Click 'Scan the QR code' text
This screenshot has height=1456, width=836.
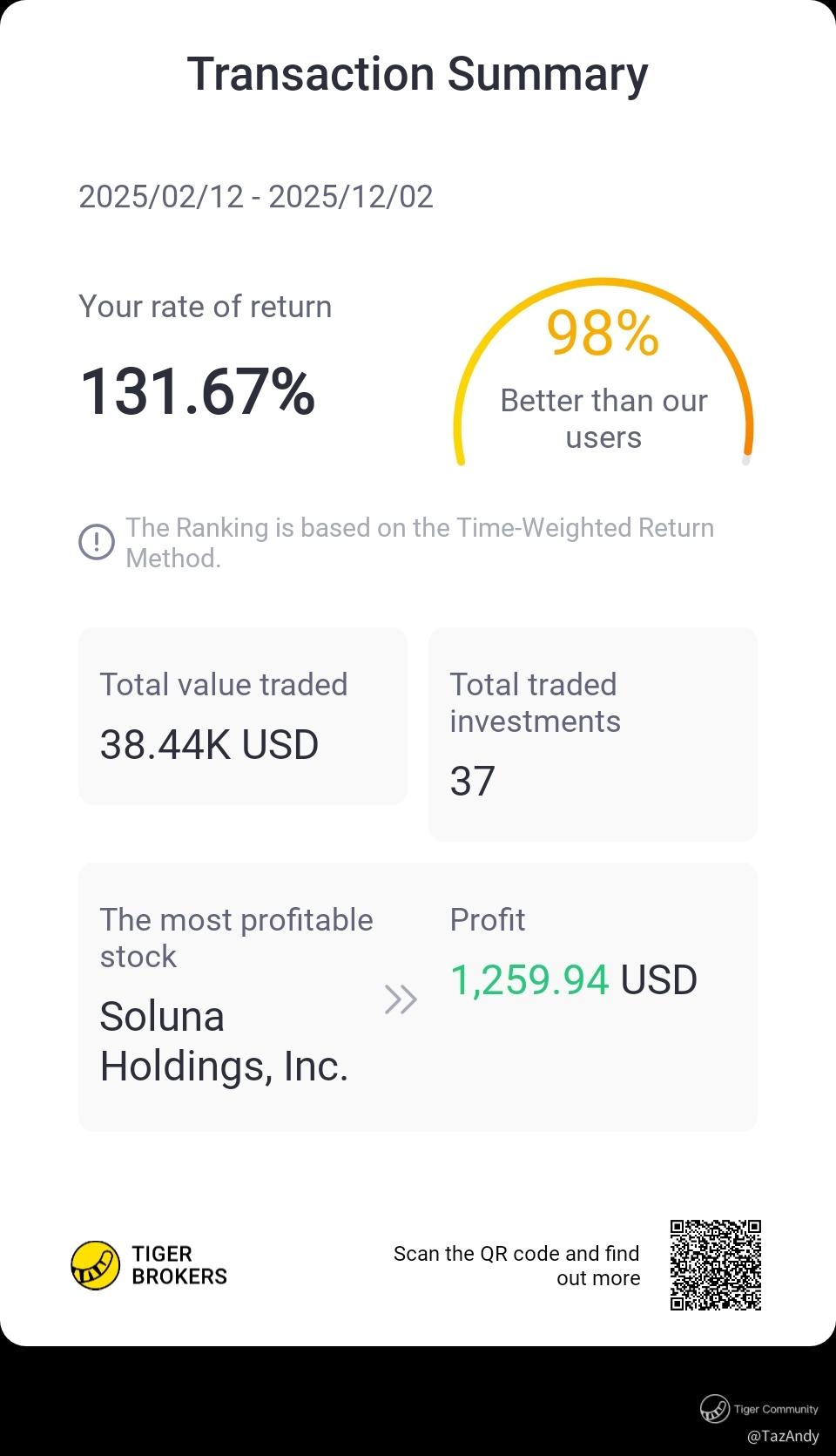coord(516,1265)
